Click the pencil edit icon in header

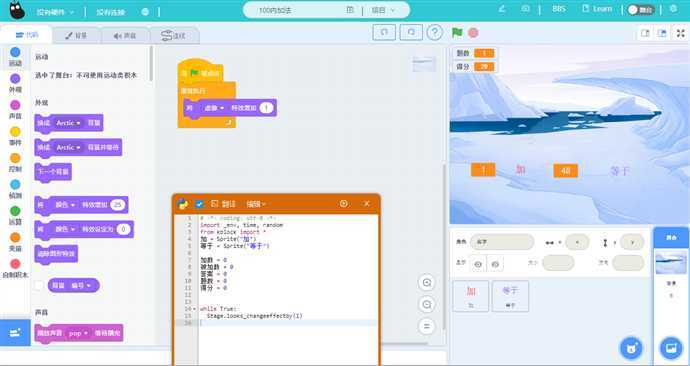click(502, 9)
